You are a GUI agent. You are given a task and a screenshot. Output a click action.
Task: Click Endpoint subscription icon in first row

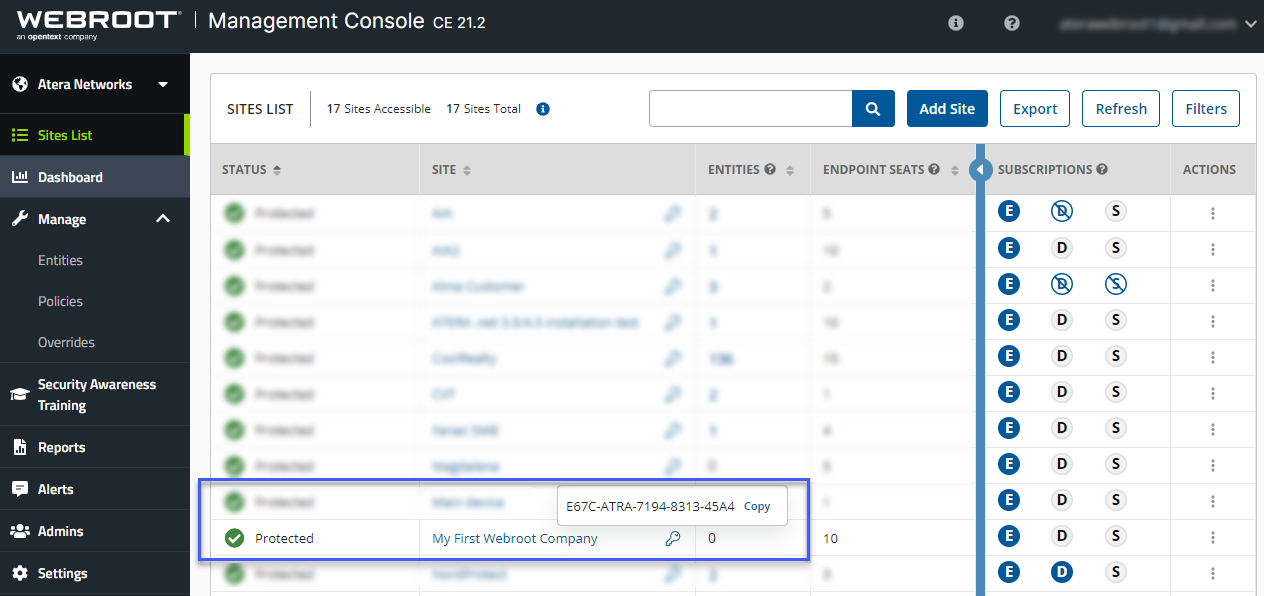click(x=1009, y=212)
